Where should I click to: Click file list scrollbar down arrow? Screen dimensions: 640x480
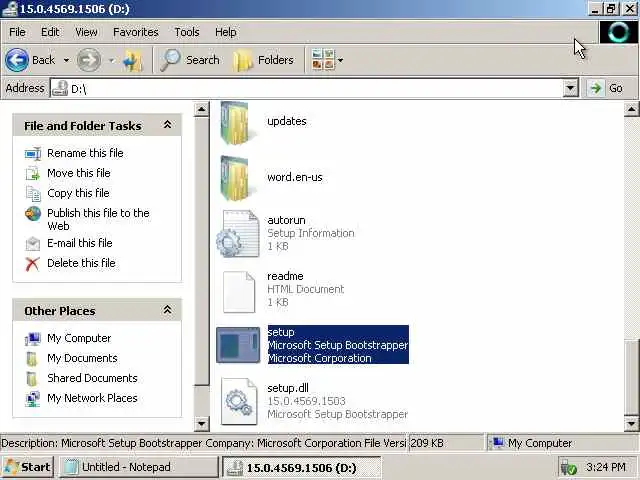click(631, 424)
